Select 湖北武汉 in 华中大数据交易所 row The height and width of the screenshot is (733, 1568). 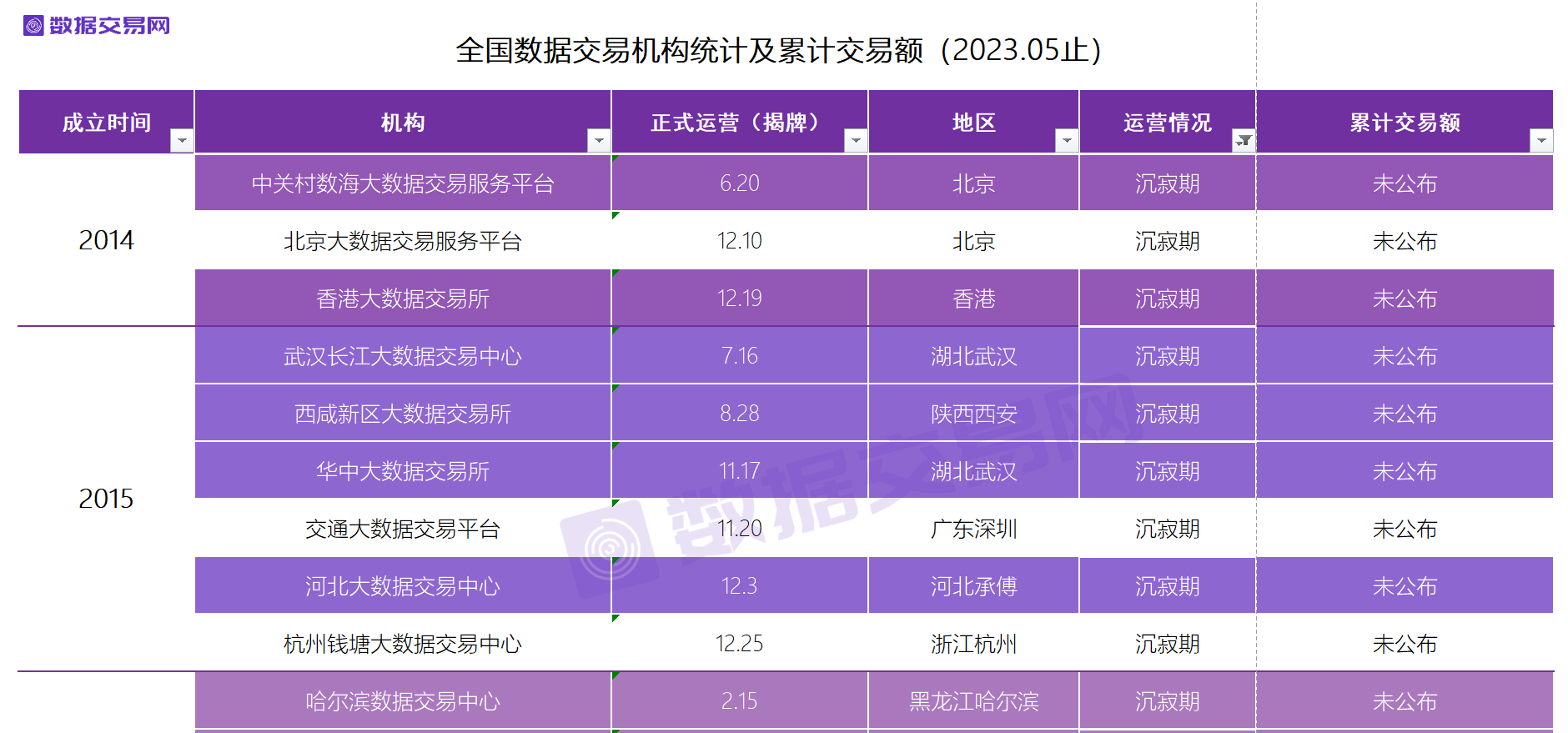(973, 471)
